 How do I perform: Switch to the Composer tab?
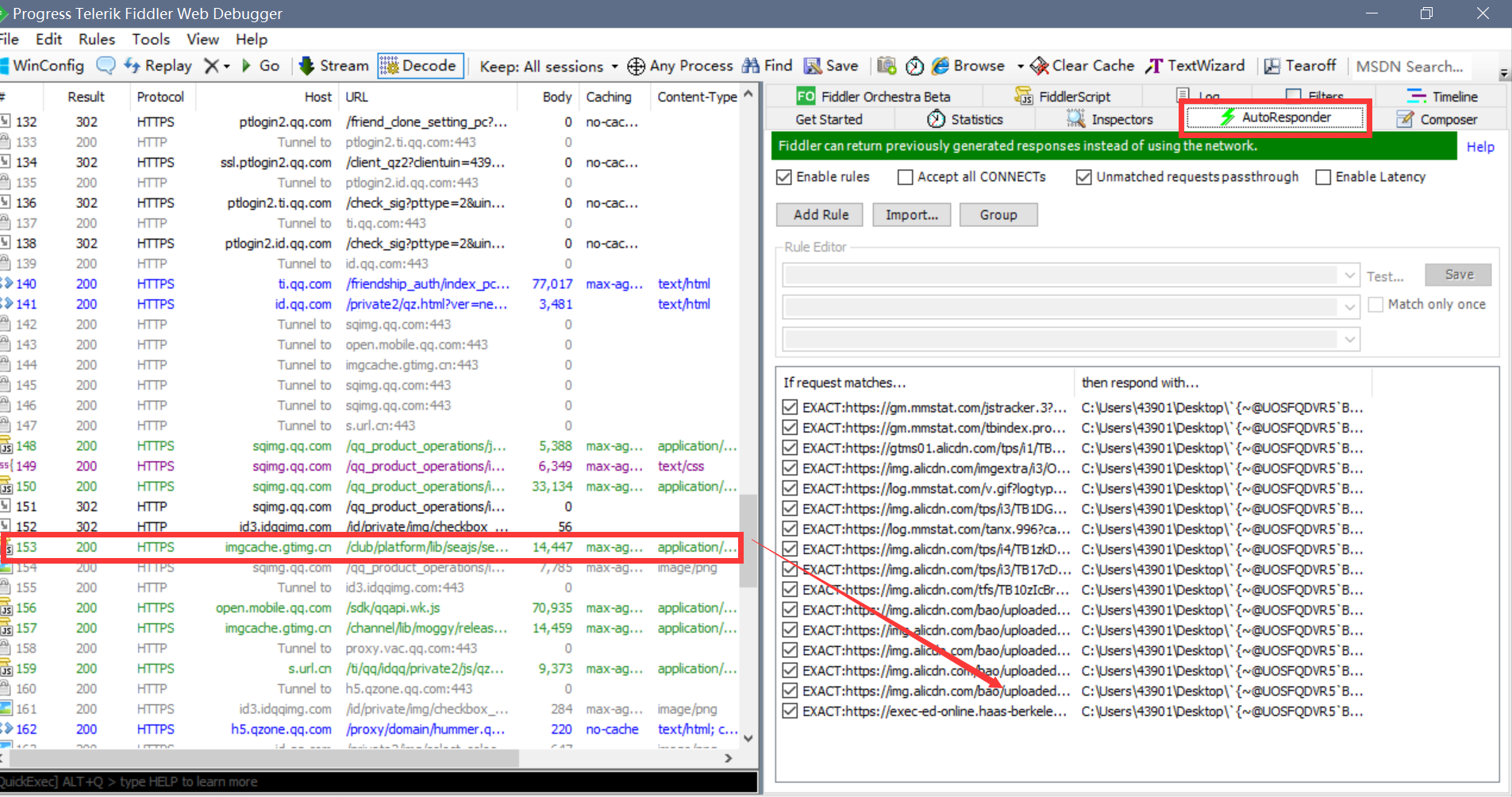[x=1437, y=119]
